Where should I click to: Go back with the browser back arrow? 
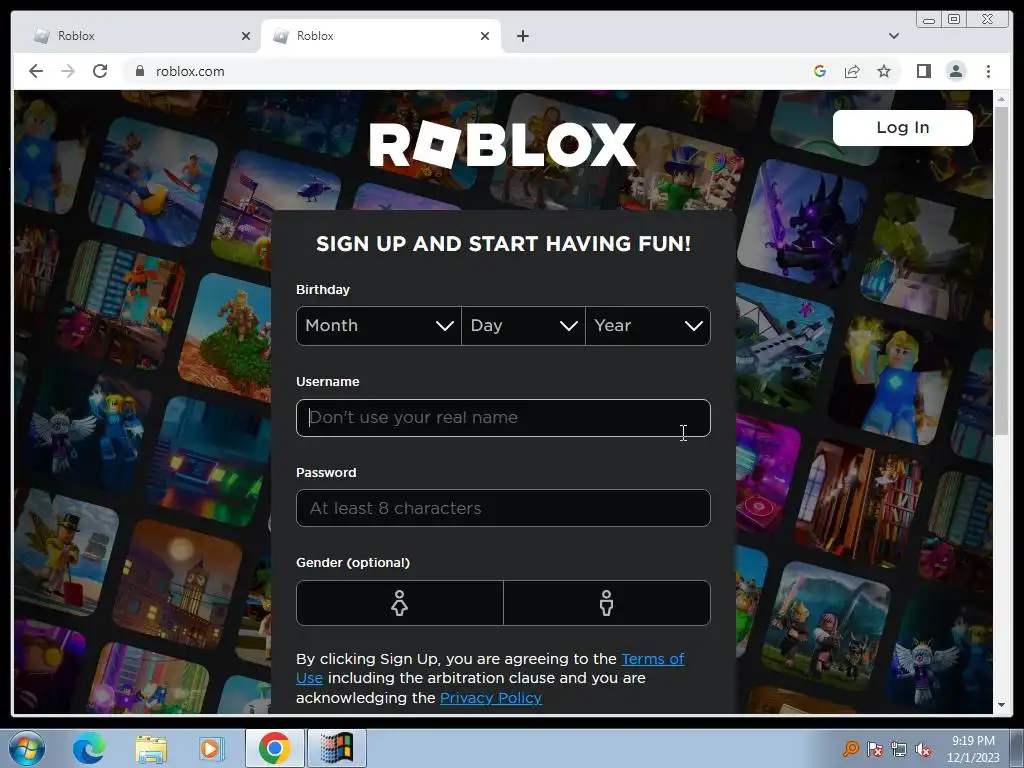[36, 71]
